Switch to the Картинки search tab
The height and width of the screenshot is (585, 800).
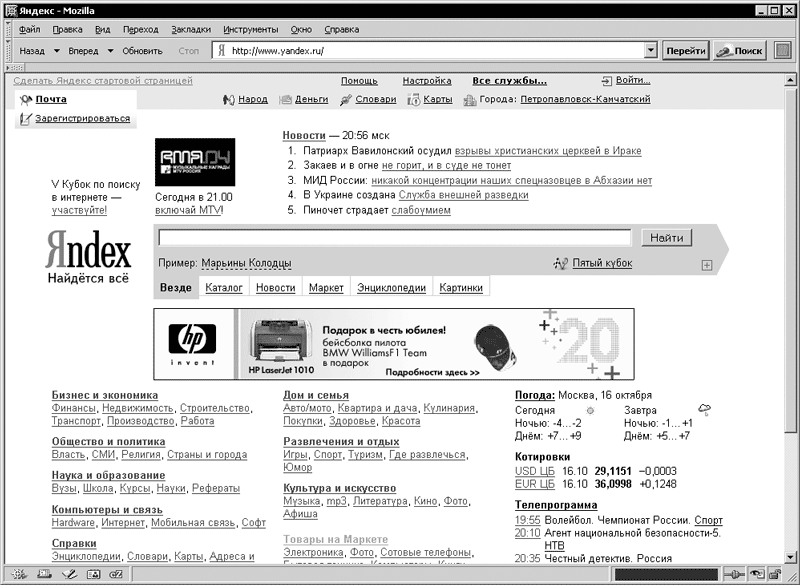(461, 288)
